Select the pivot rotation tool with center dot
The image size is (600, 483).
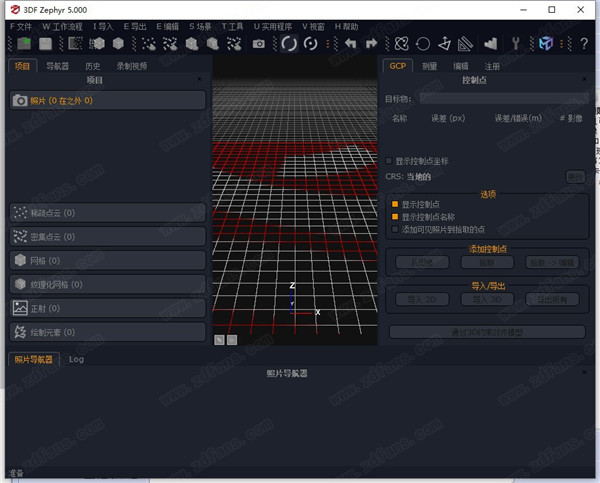tap(310, 44)
